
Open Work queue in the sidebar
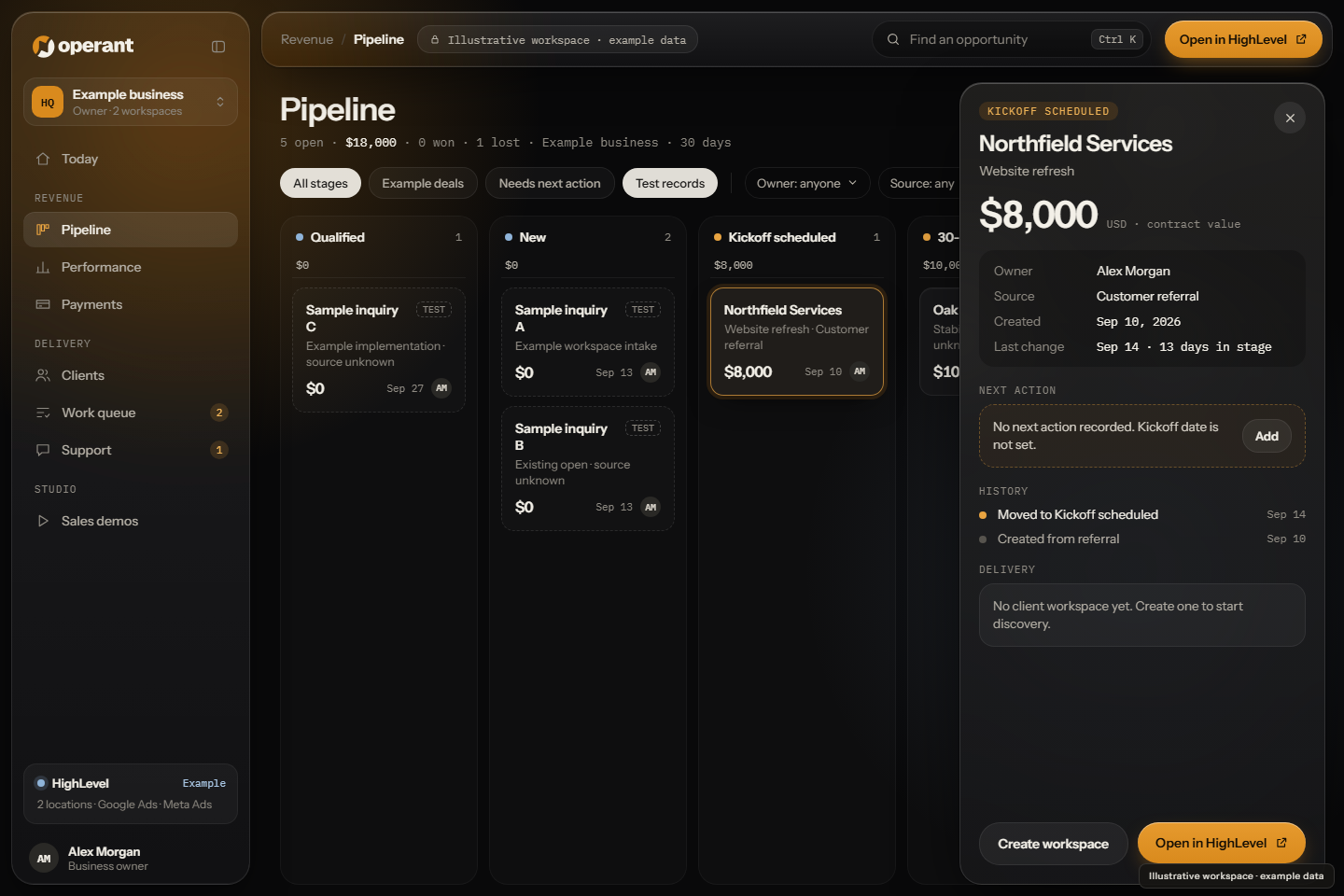(131, 413)
